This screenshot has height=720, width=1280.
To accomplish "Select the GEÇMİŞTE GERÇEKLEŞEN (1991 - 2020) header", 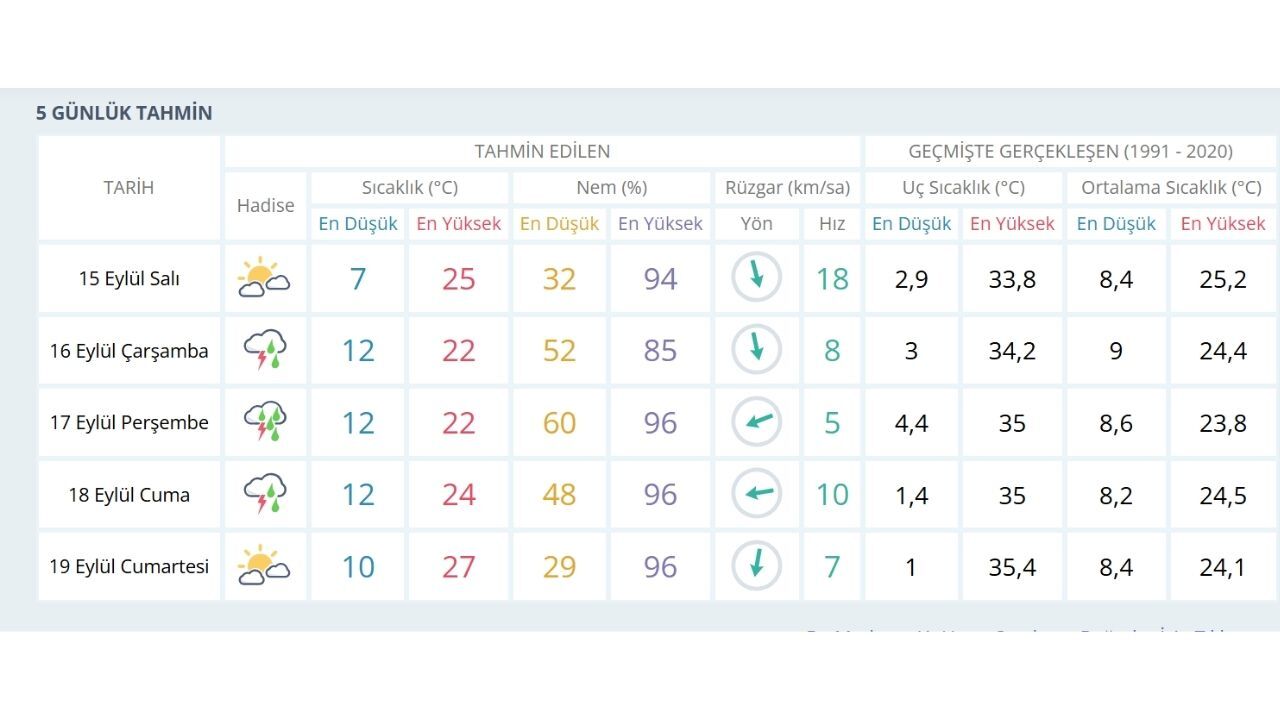I will tap(1070, 152).
